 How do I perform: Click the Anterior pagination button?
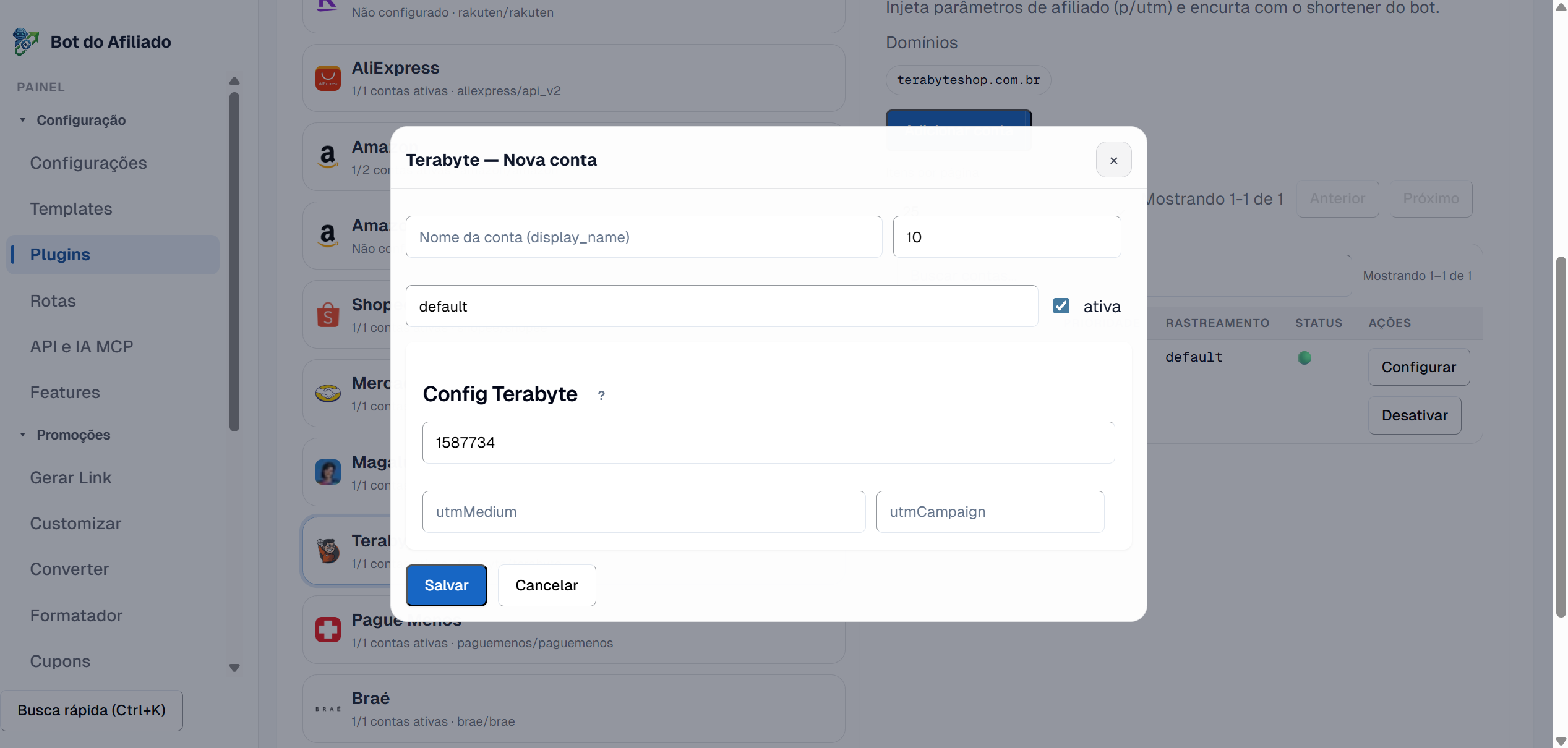(1337, 198)
